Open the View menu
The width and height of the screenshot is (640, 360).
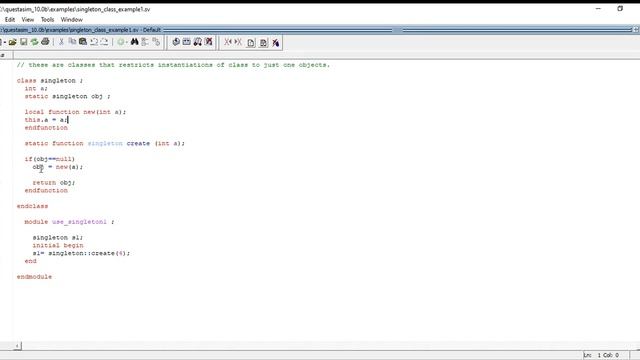pos(28,20)
